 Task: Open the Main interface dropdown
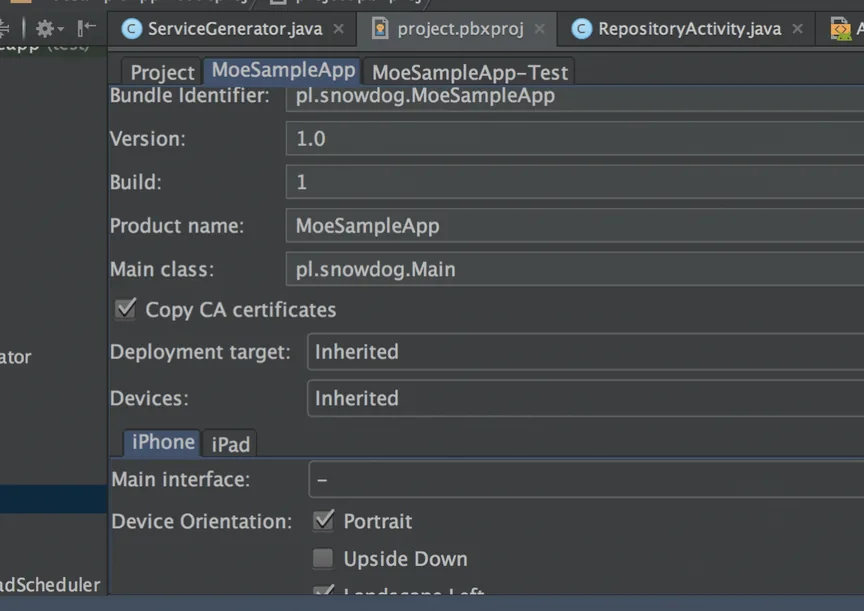pyautogui.click(x=586, y=479)
